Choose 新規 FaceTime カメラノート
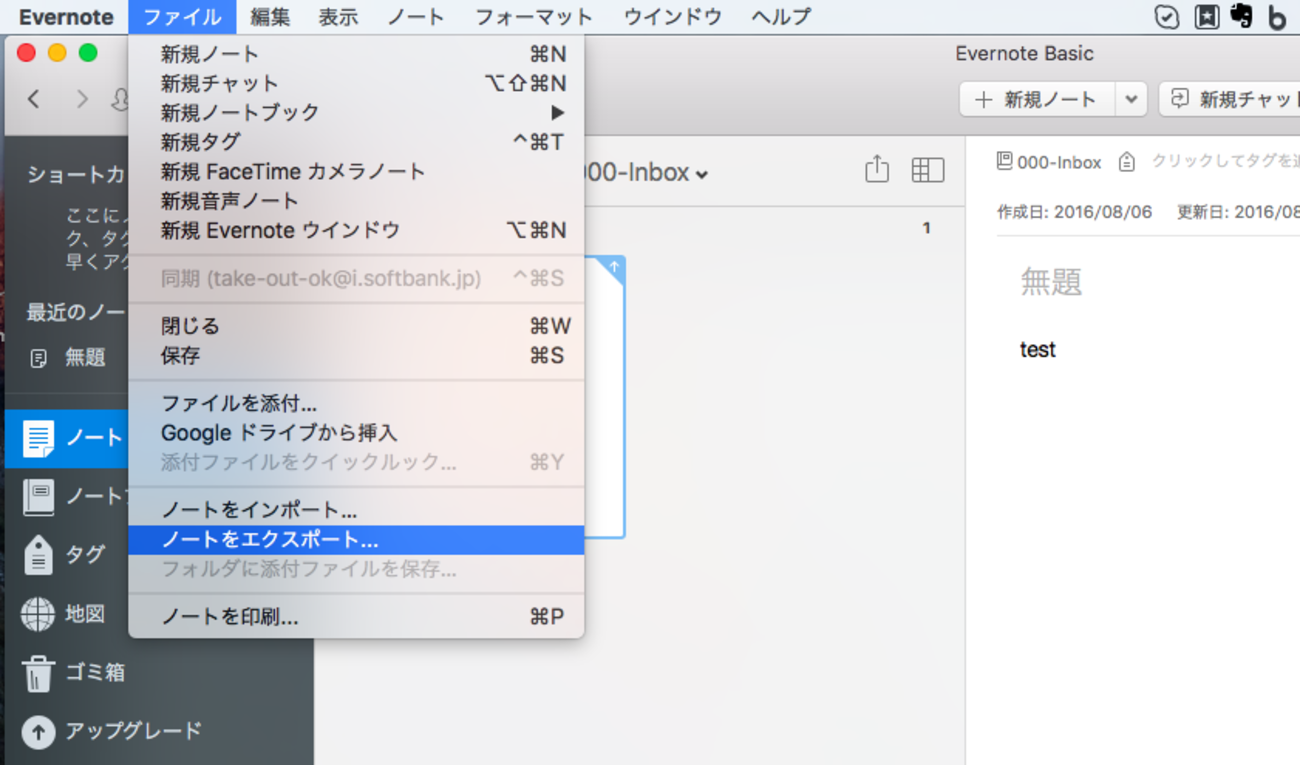The width and height of the screenshot is (1300, 765). pos(356,171)
